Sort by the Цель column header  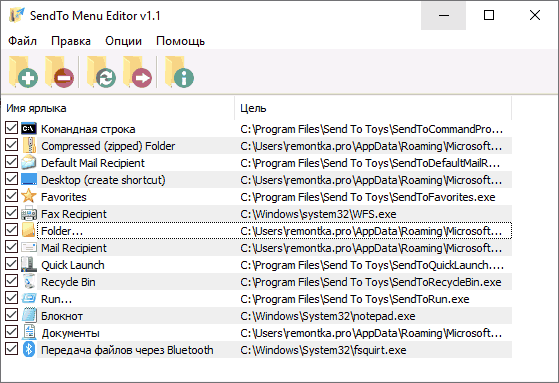[373, 108]
